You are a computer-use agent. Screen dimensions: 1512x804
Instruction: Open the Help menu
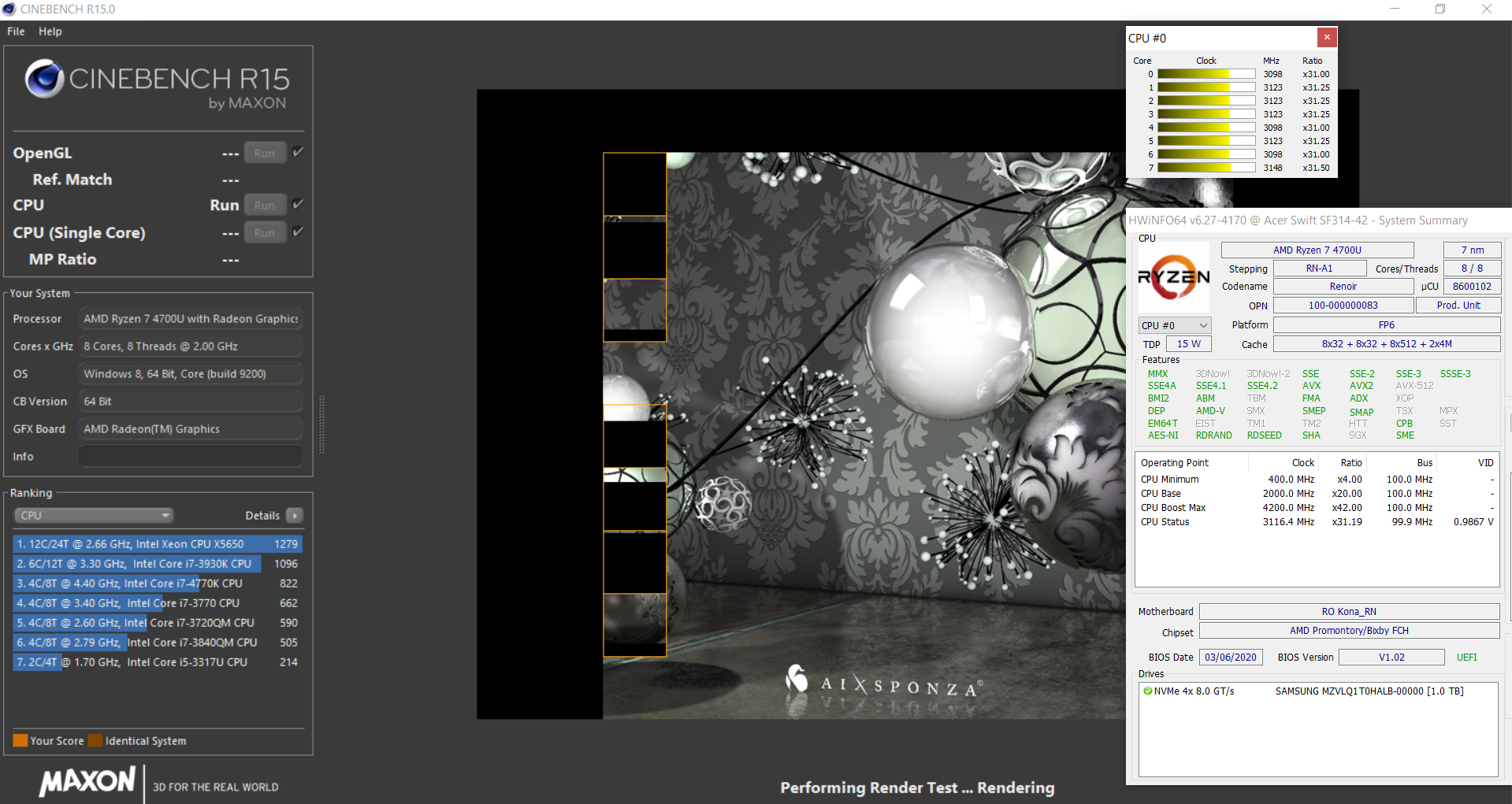tap(50, 31)
